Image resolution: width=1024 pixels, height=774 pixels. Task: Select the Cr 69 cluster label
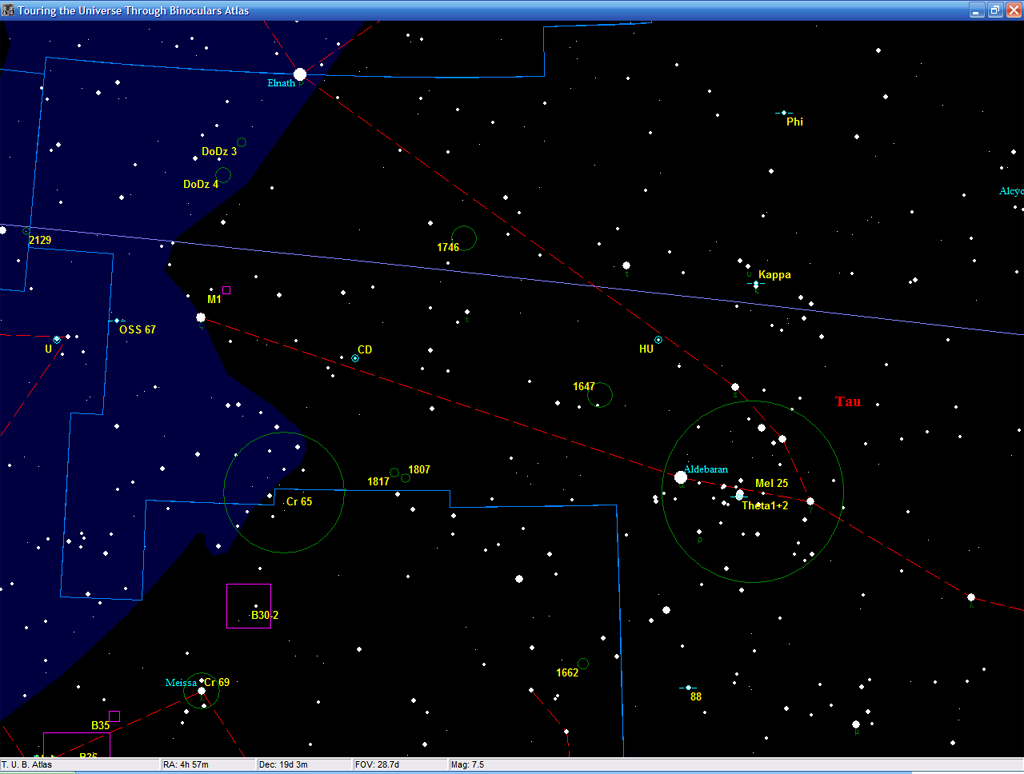[x=217, y=683]
